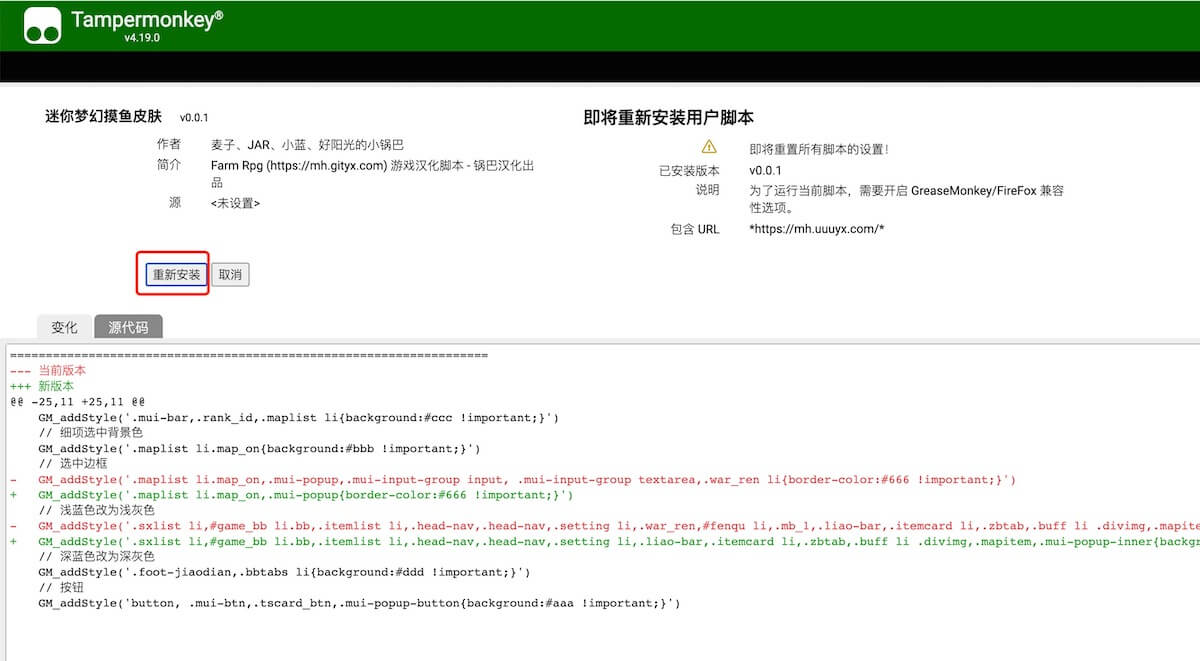Click the 即将重置所有脚本的设置 warning text

818,149
